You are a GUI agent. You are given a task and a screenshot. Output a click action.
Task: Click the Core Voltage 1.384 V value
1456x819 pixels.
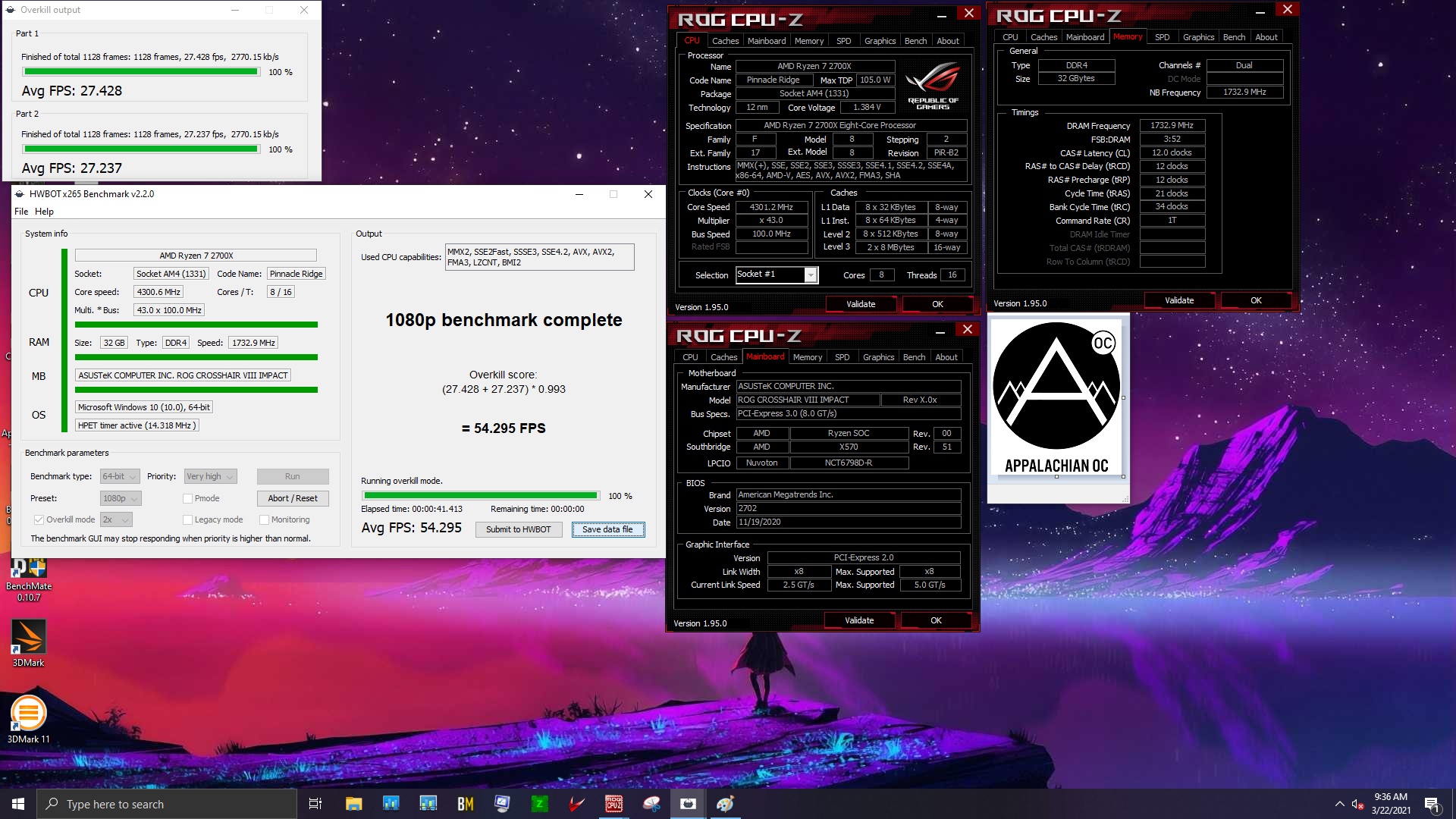click(867, 108)
